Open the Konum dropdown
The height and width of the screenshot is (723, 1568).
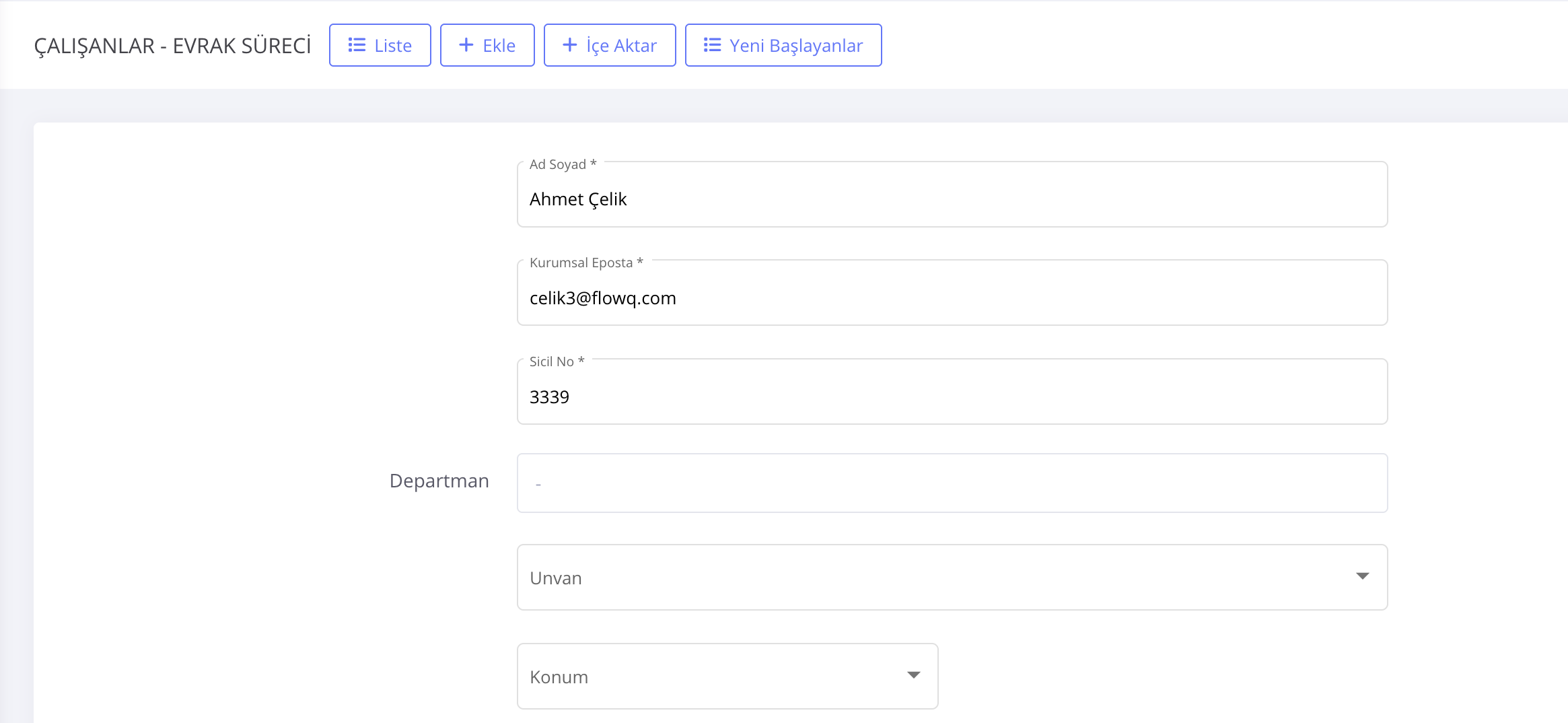click(727, 676)
